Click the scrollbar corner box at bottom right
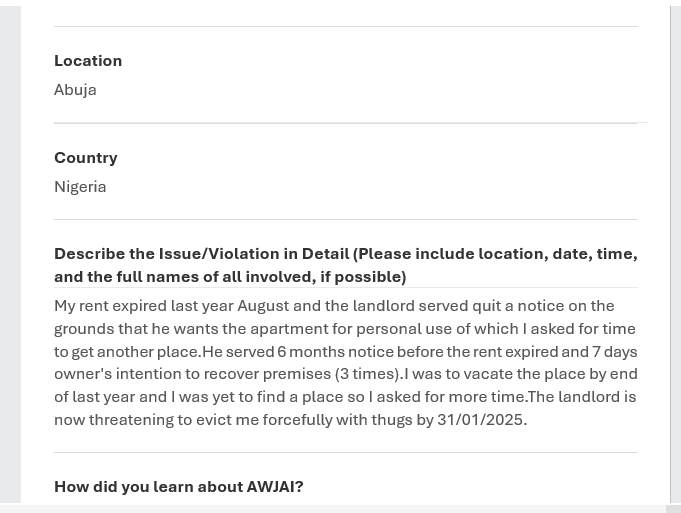681x513 pixels. point(673,509)
